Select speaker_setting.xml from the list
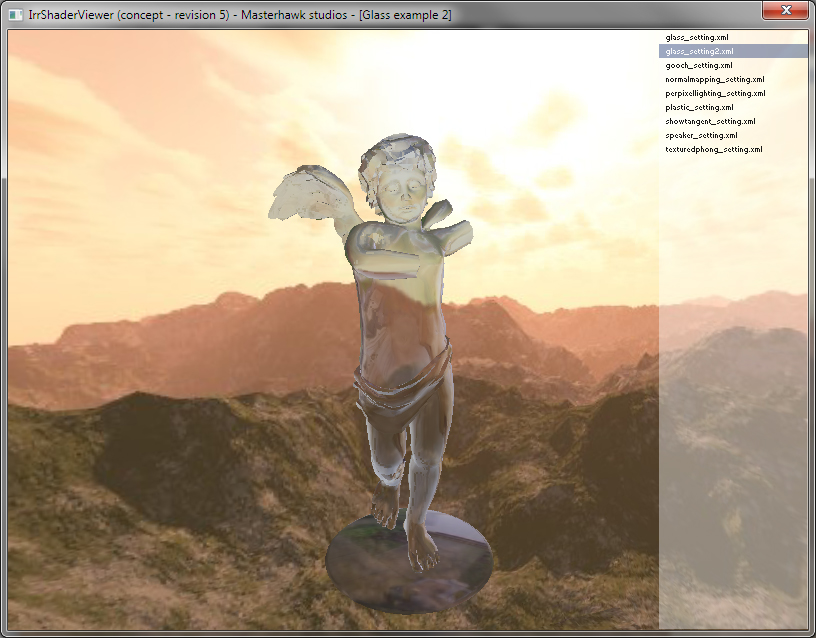Image resolution: width=816 pixels, height=638 pixels. (701, 135)
